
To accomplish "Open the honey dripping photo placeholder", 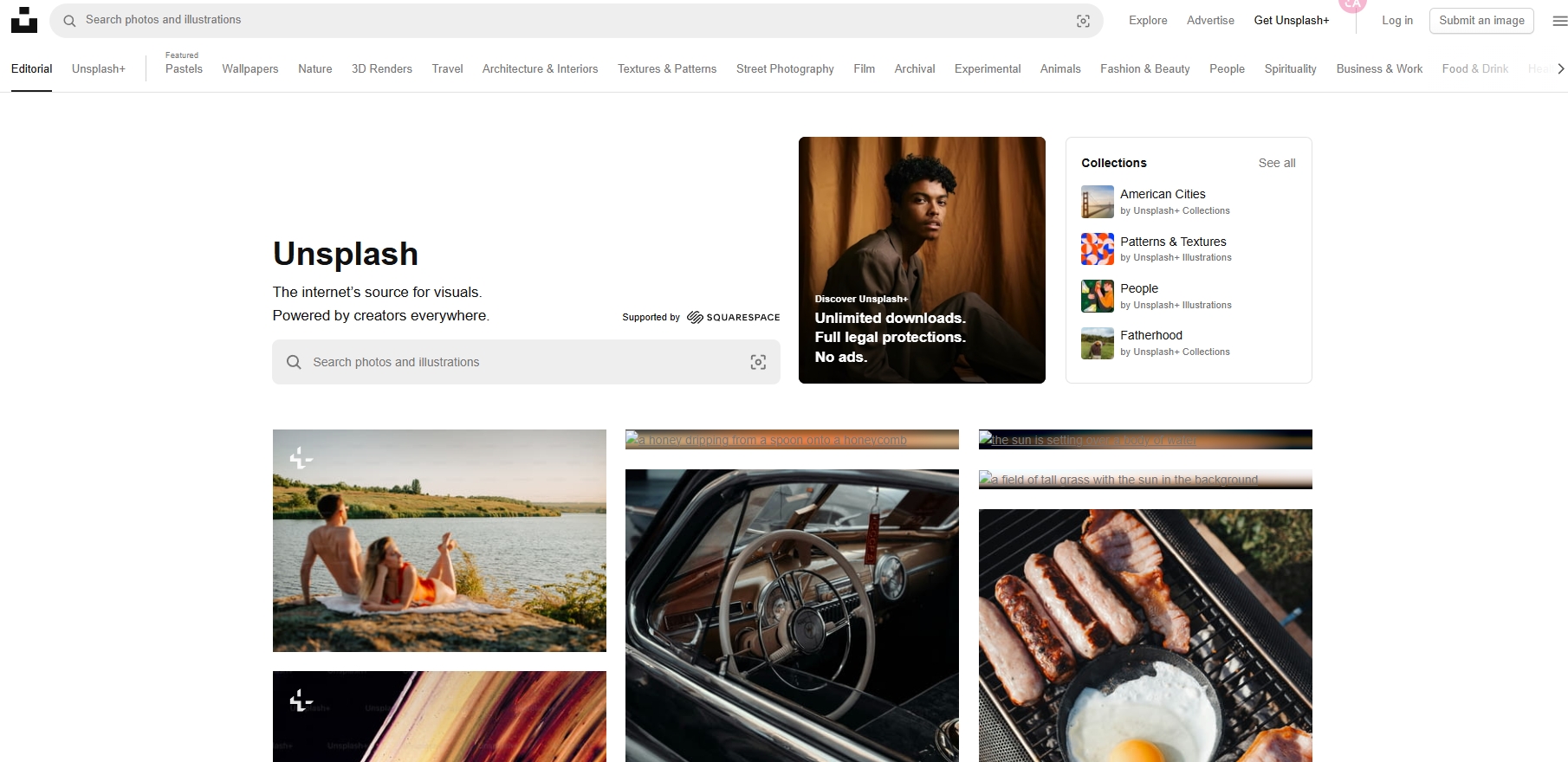I will (792, 440).
